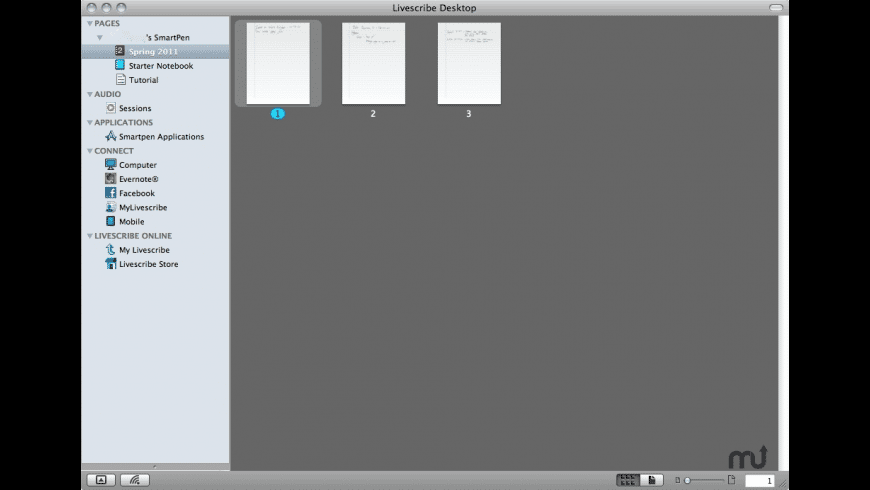This screenshot has width=870, height=490.
Task: Open the My Livescribe online icon
Action: point(110,249)
